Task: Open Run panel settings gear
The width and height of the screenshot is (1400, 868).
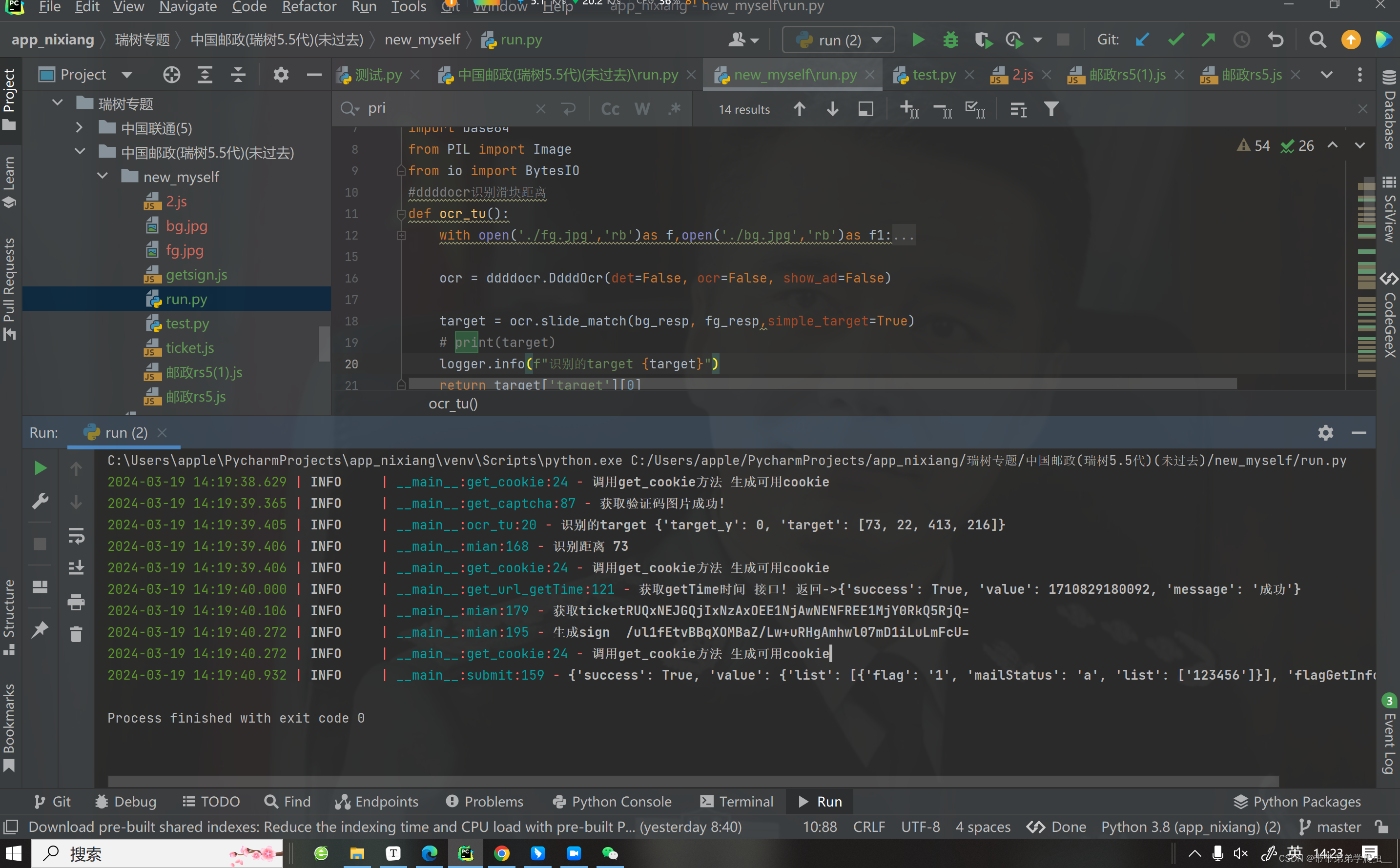Action: coord(1325,433)
